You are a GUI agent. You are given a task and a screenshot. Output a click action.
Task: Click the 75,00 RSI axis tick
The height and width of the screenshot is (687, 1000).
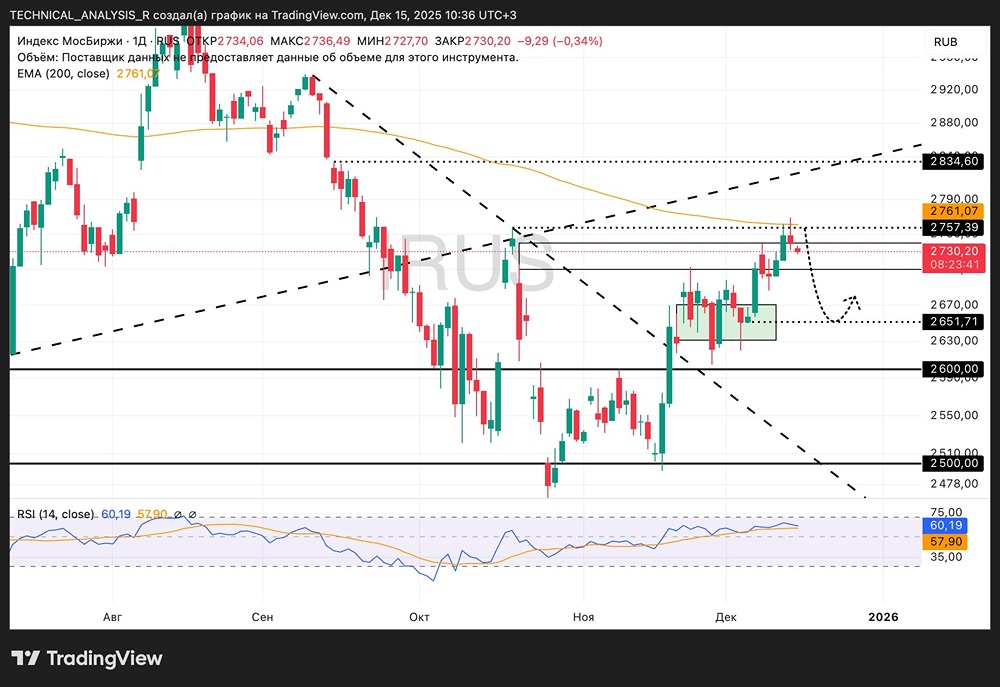point(946,512)
